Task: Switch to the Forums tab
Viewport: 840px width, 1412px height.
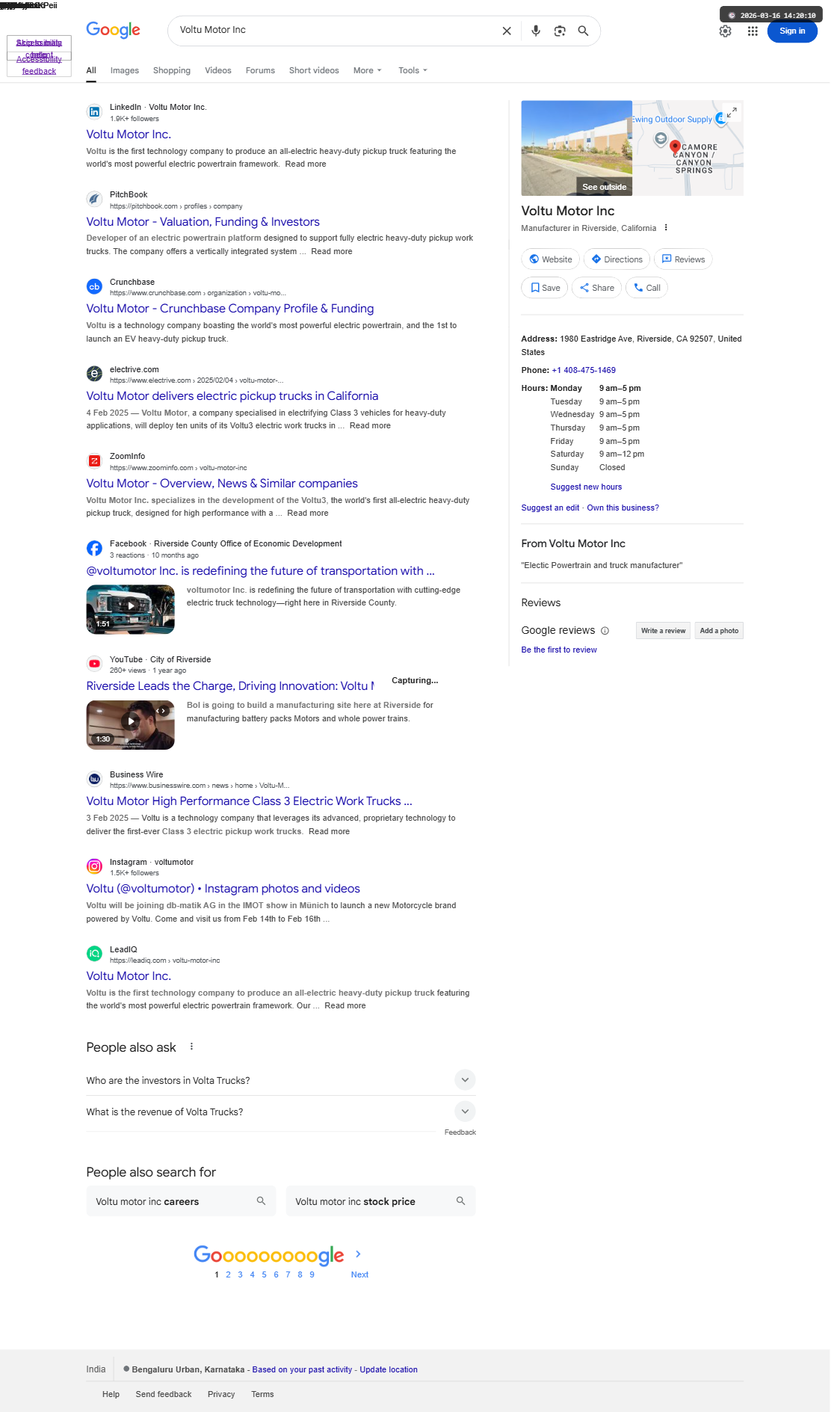Action: (x=260, y=70)
